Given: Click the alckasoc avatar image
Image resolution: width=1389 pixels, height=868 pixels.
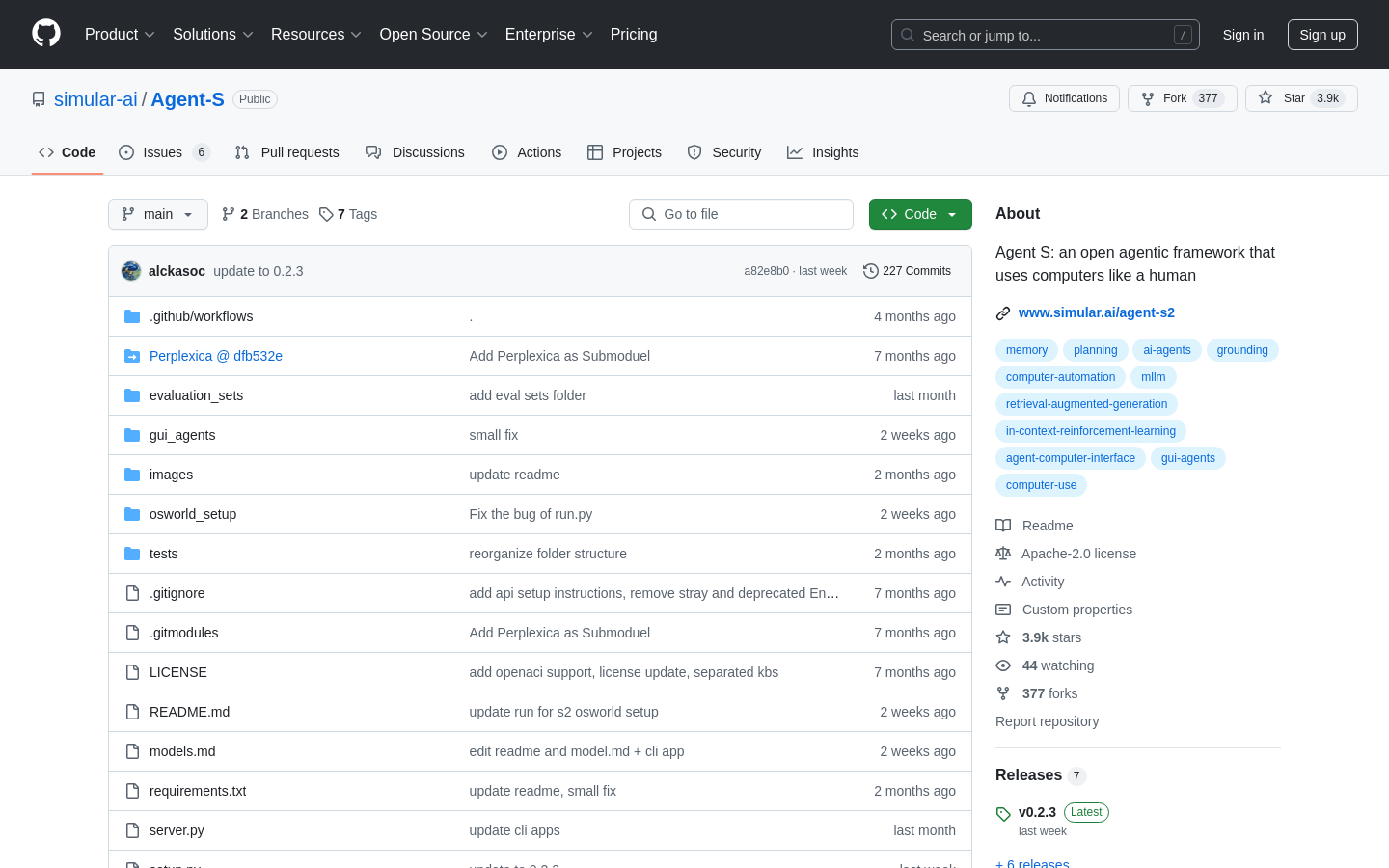Looking at the screenshot, I should (x=131, y=271).
